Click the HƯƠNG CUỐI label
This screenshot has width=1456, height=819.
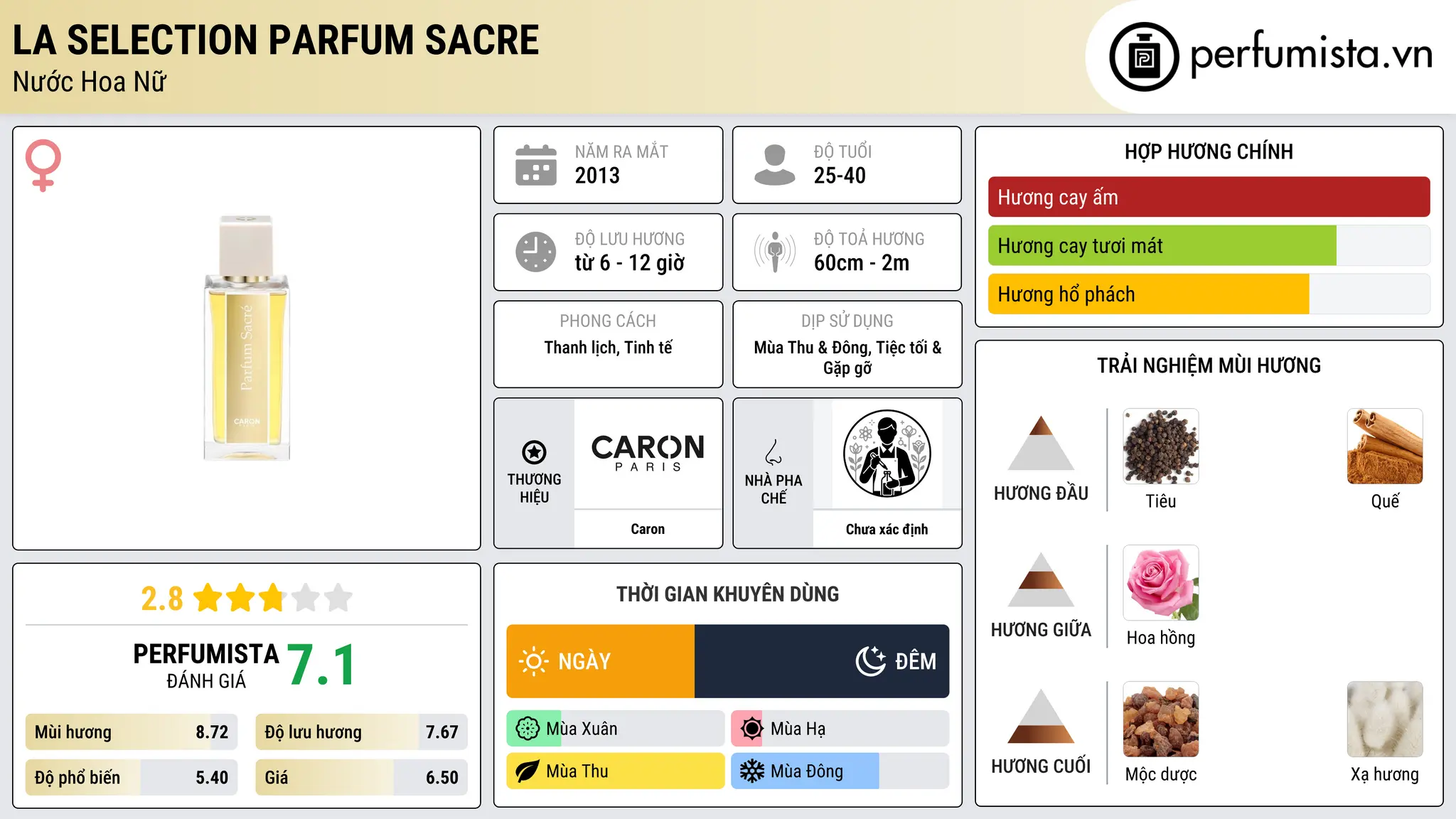tap(1041, 766)
